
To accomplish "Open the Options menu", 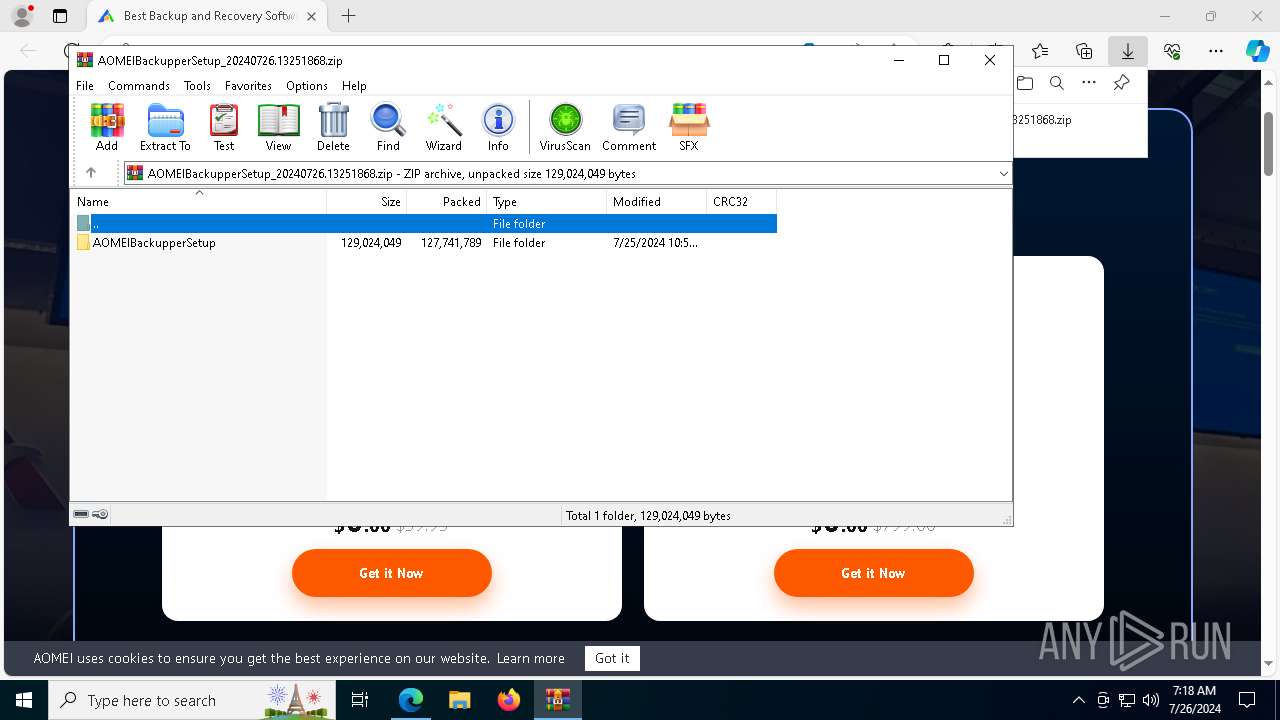I will click(307, 86).
